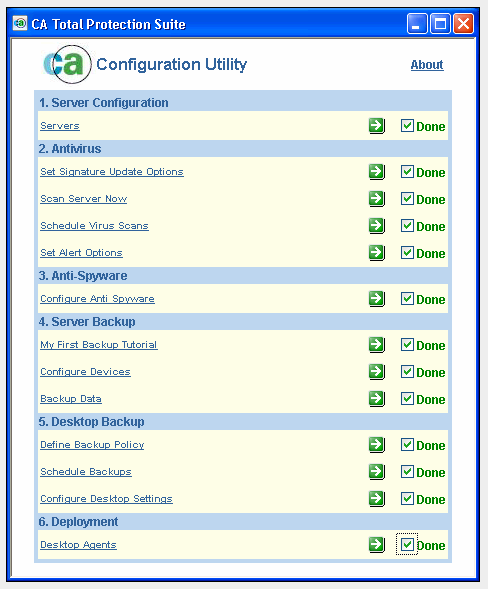This screenshot has height=589, width=488.
Task: Toggle the Done checkbox for Scan Server Now
Action: [x=407, y=199]
